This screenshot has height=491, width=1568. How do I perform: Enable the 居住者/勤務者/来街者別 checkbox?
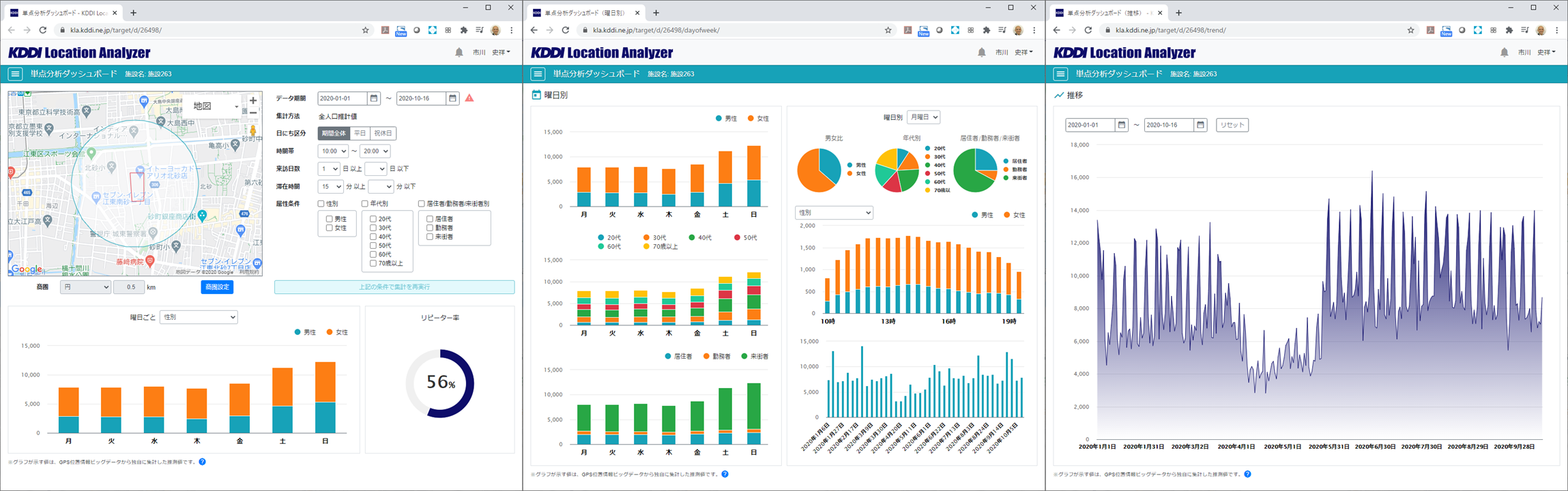422,204
